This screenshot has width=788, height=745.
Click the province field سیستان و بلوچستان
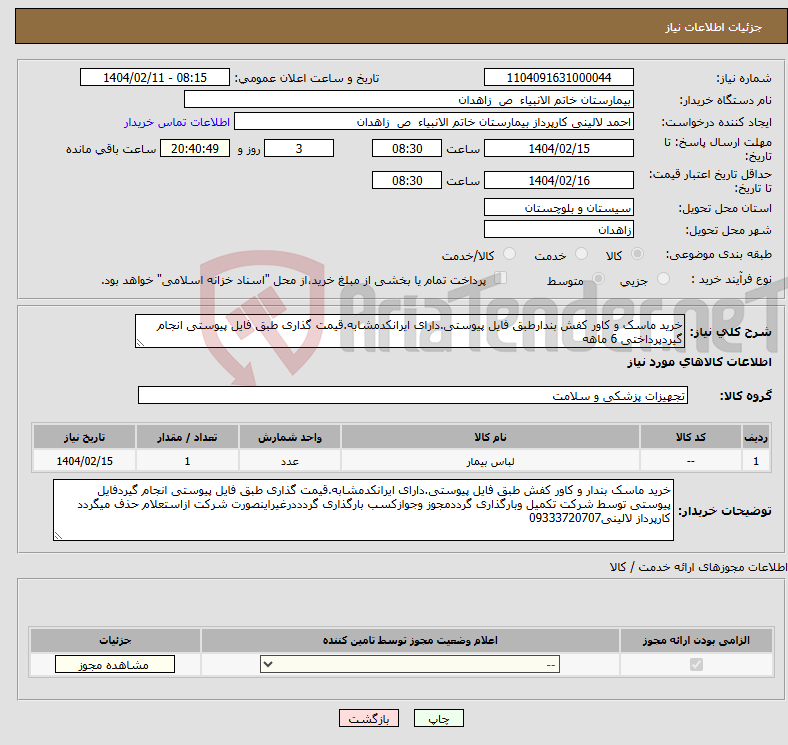558,208
